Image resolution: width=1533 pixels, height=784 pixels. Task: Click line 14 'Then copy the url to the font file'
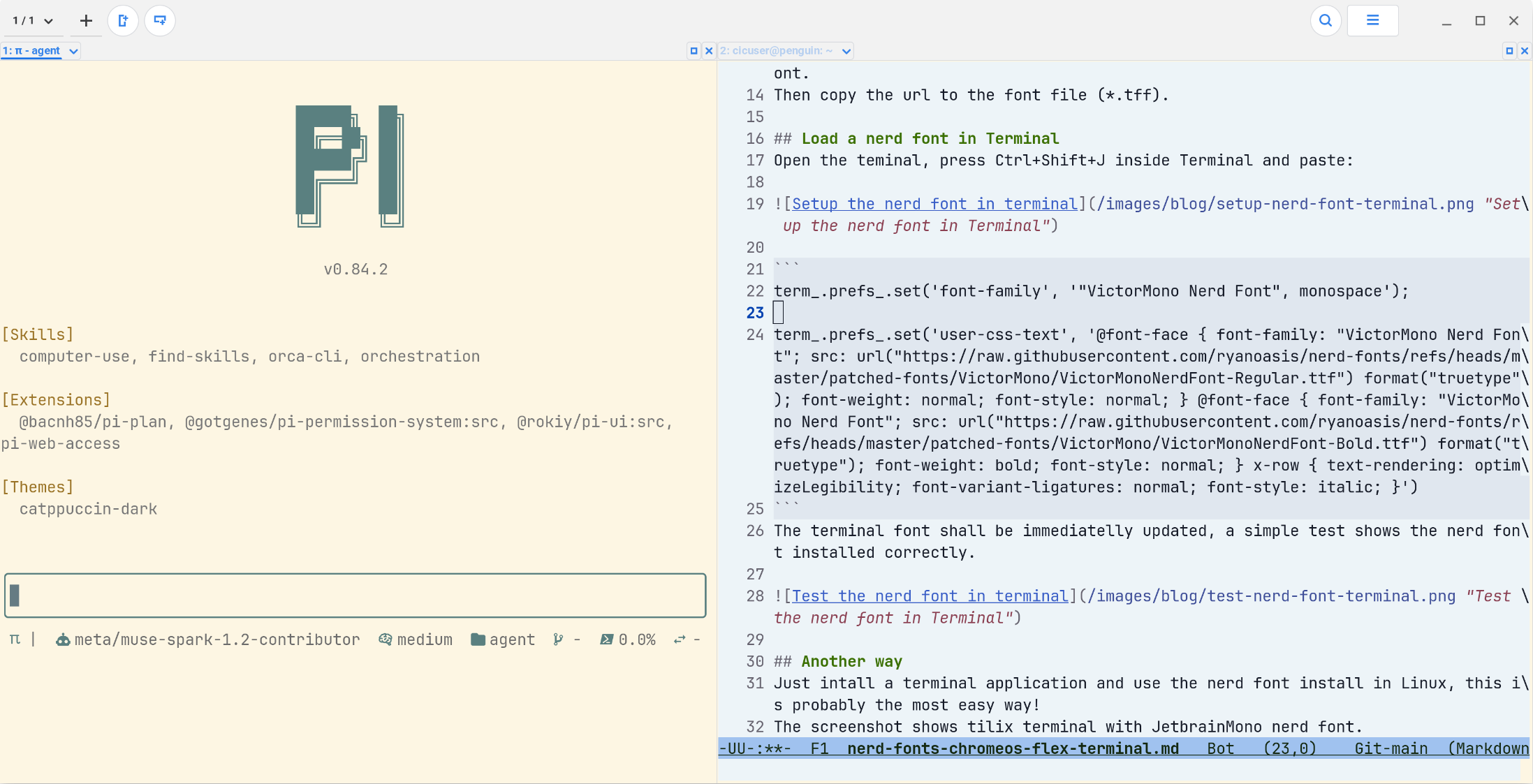click(971, 95)
